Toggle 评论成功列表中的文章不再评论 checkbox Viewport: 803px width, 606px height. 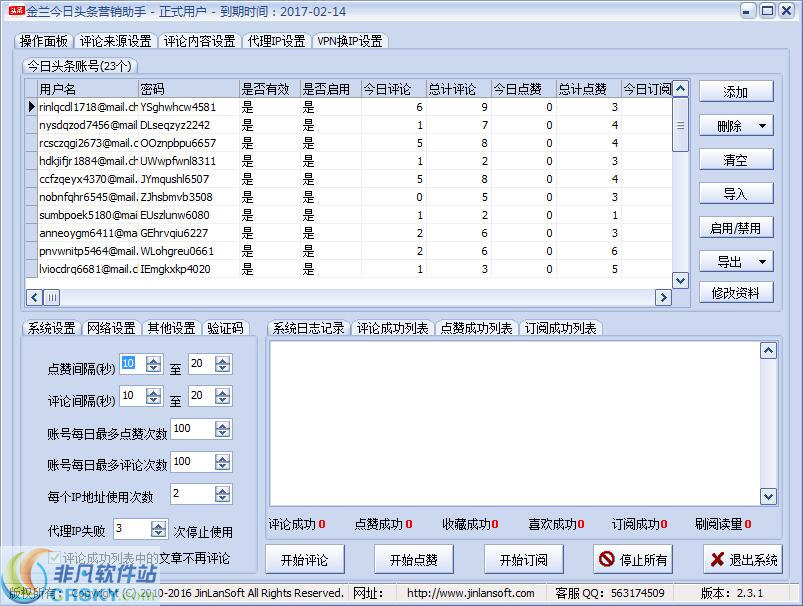[x=54, y=557]
